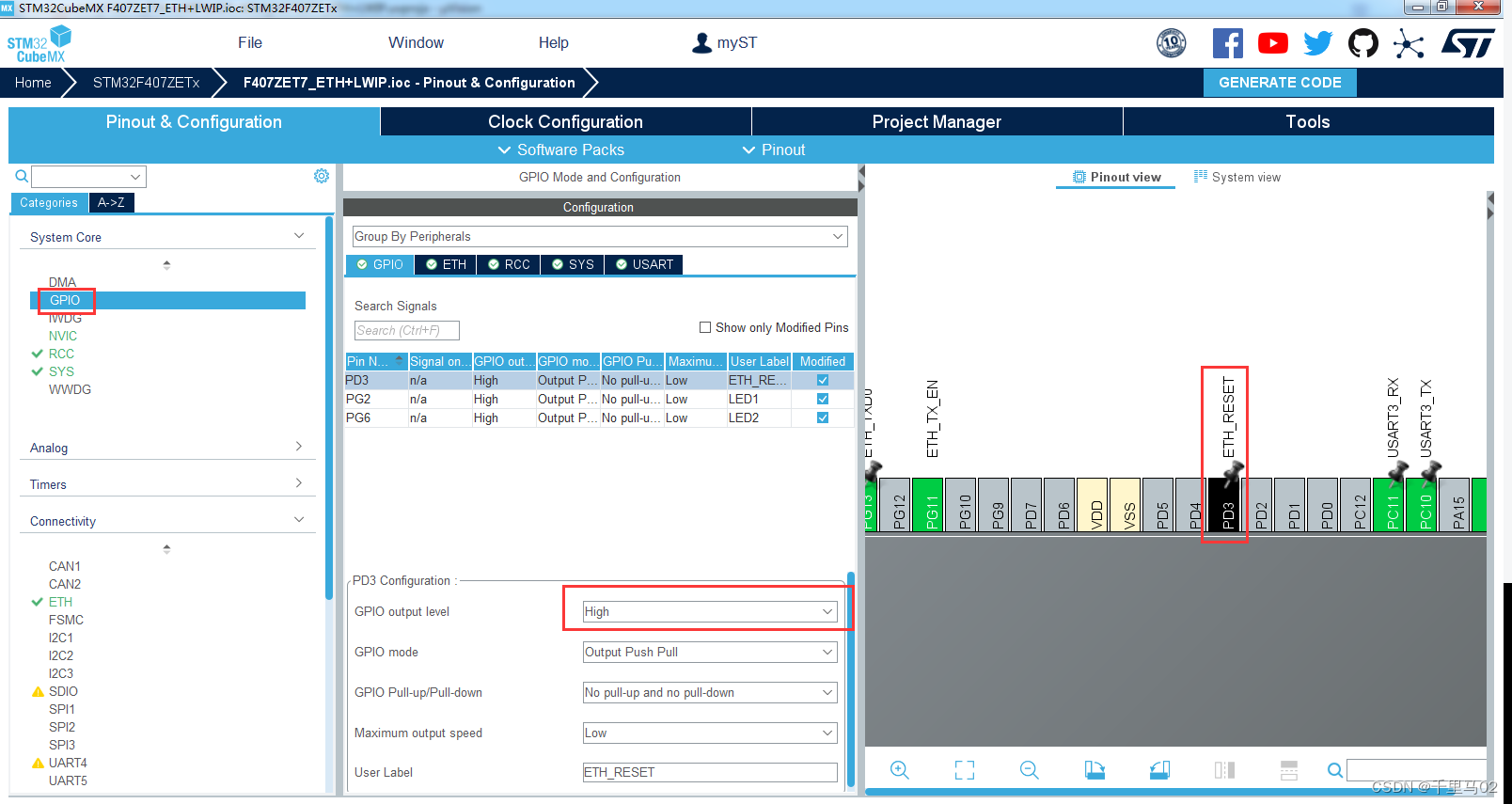
Task: Go to Home in breadcrumb
Action: (x=33, y=83)
